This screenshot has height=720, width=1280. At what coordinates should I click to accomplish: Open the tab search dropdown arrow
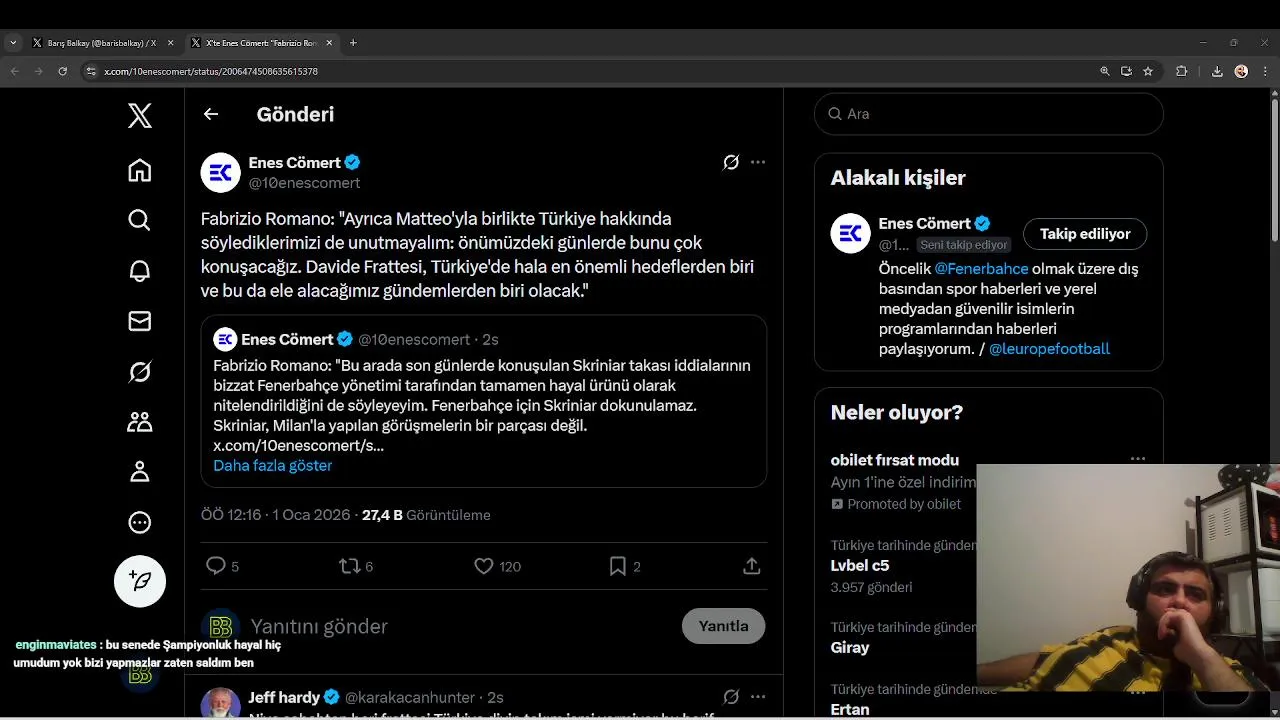(13, 43)
